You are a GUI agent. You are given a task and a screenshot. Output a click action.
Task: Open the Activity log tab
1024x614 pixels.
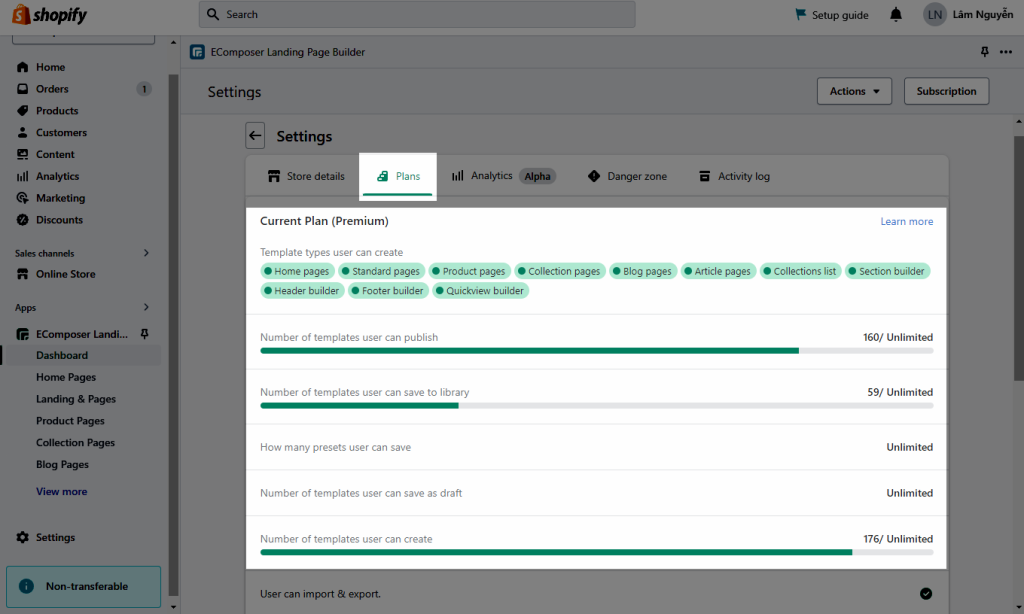click(735, 176)
